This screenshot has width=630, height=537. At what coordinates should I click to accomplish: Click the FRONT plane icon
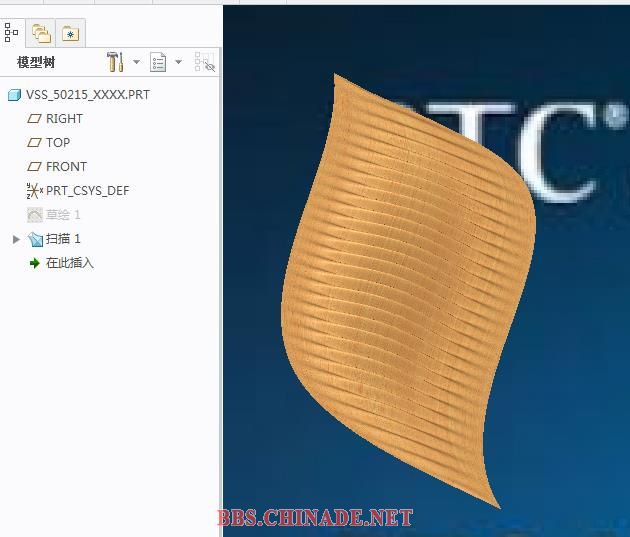pyautogui.click(x=34, y=167)
